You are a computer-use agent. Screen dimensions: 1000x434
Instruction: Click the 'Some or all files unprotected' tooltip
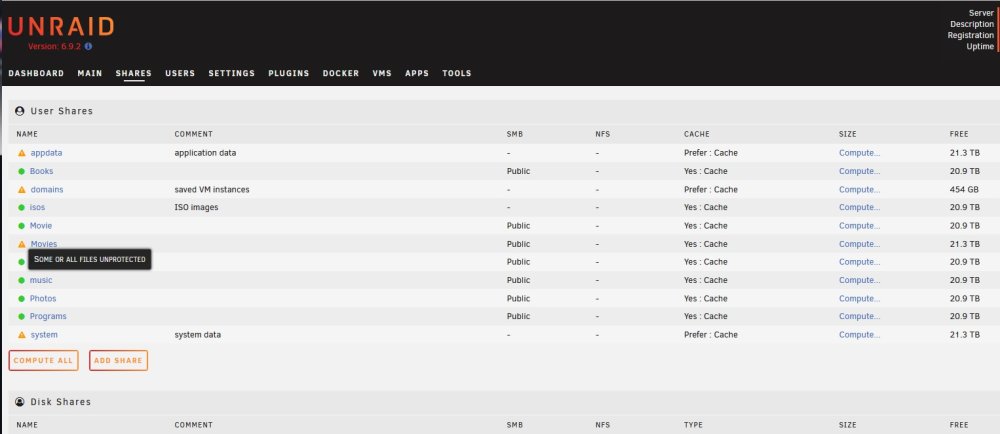(90, 259)
